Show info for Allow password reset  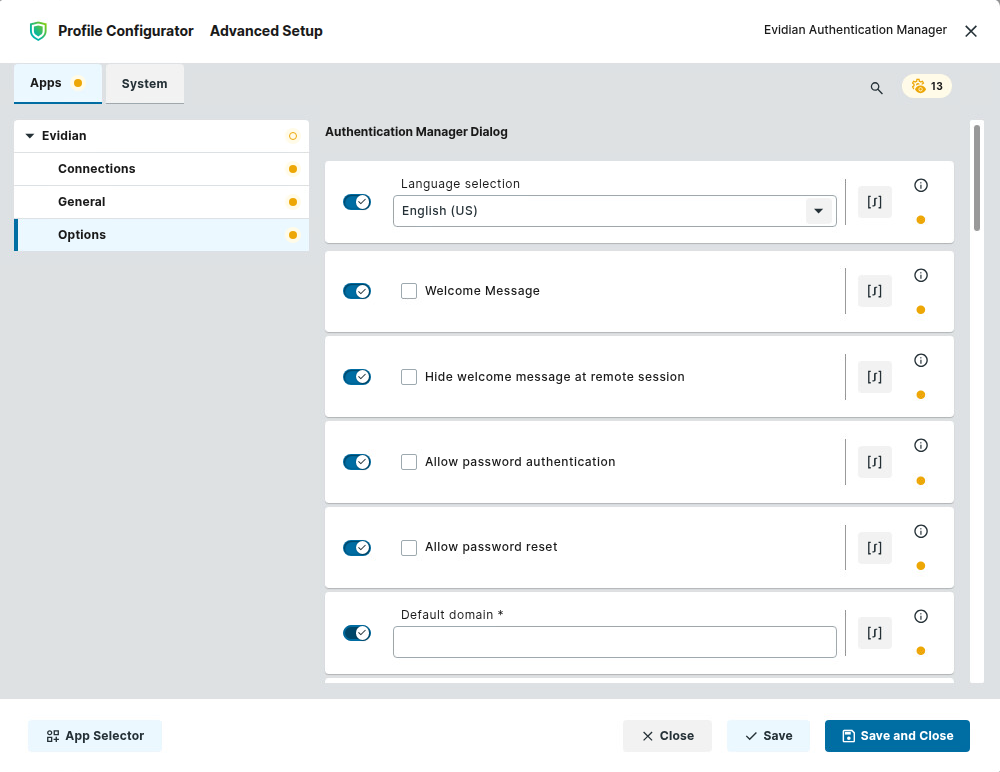click(x=920, y=531)
